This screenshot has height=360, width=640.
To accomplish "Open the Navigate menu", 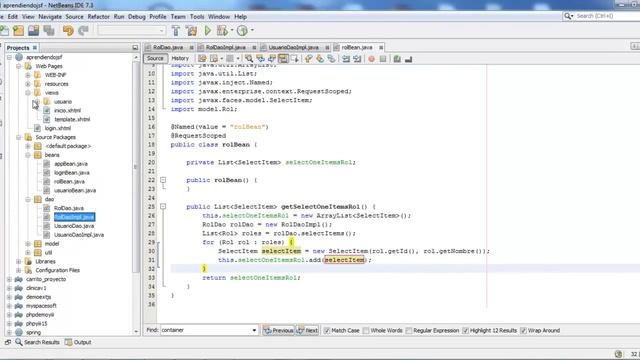I will tap(50, 17).
